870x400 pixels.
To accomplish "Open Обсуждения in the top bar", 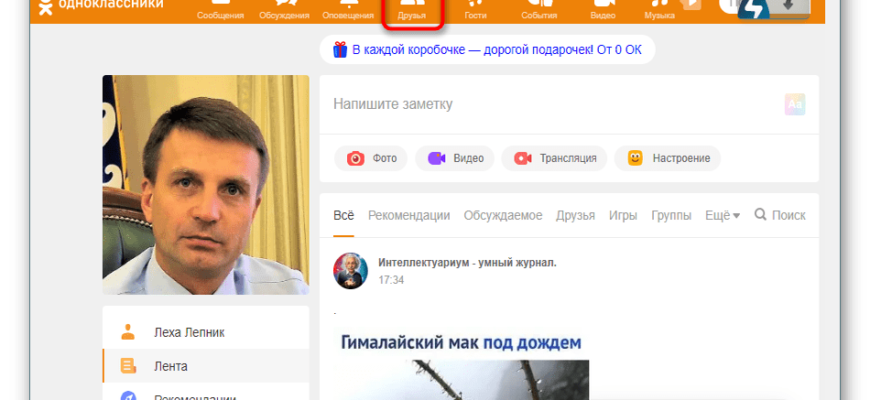I will pyautogui.click(x=284, y=10).
